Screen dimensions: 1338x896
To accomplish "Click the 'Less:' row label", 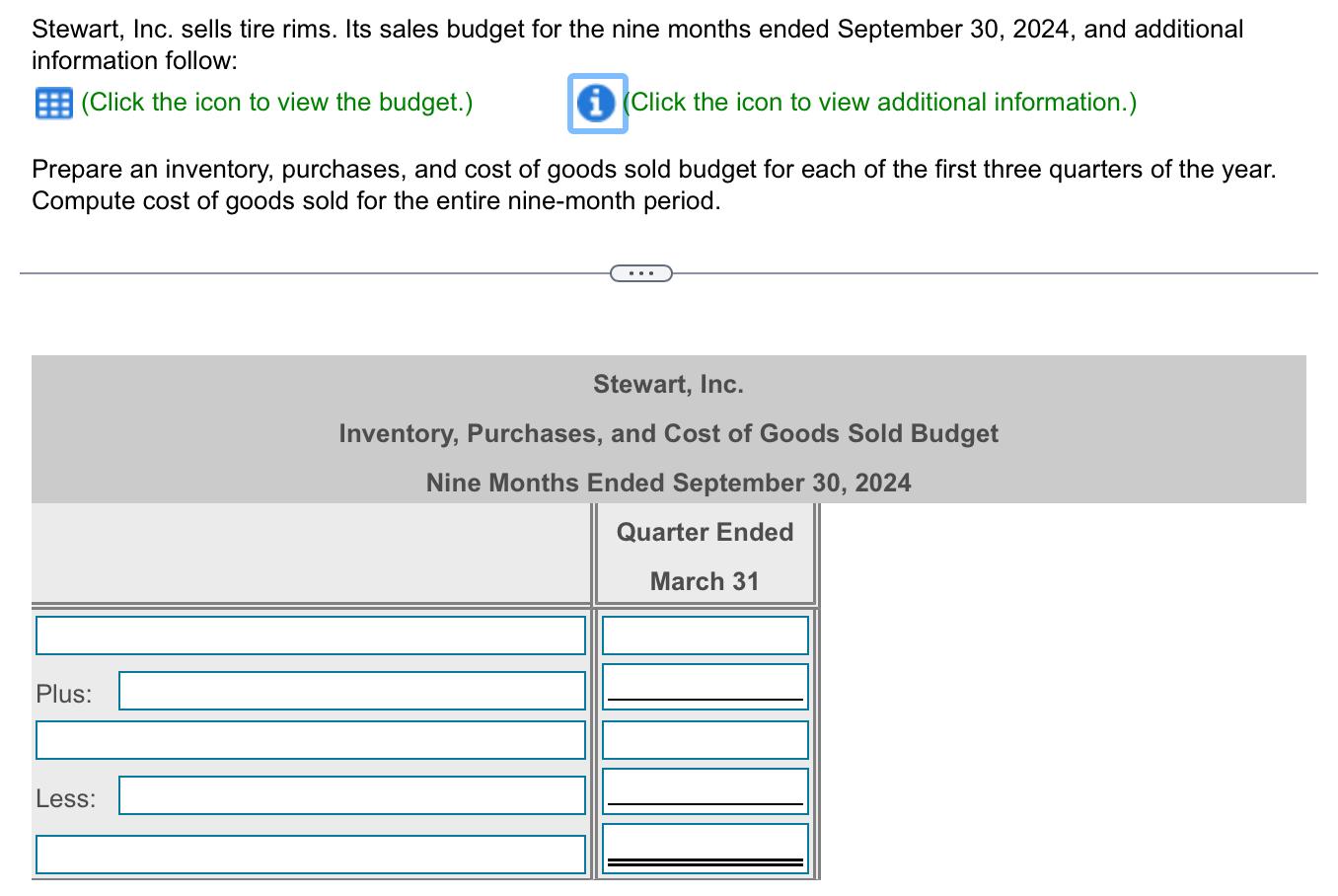I will tap(66, 798).
